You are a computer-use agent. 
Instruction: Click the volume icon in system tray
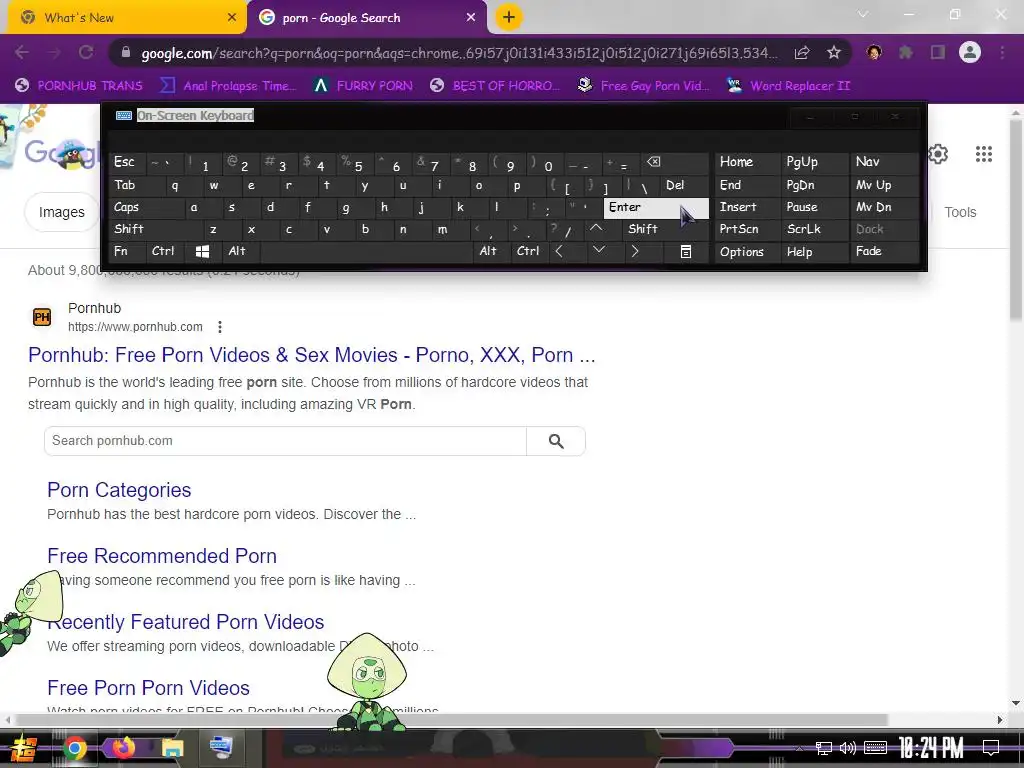[848, 748]
